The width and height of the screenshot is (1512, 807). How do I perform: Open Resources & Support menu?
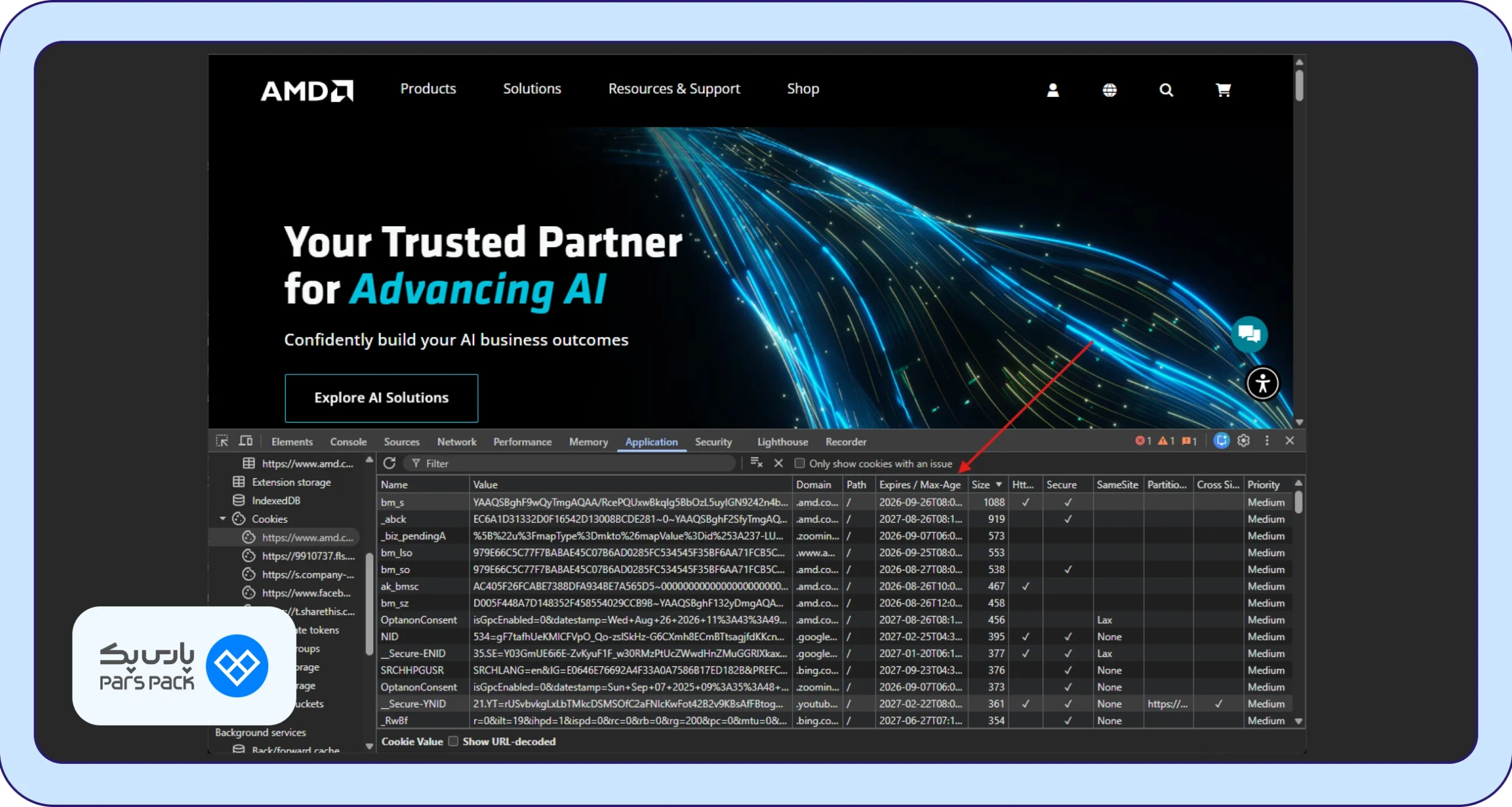click(x=674, y=89)
